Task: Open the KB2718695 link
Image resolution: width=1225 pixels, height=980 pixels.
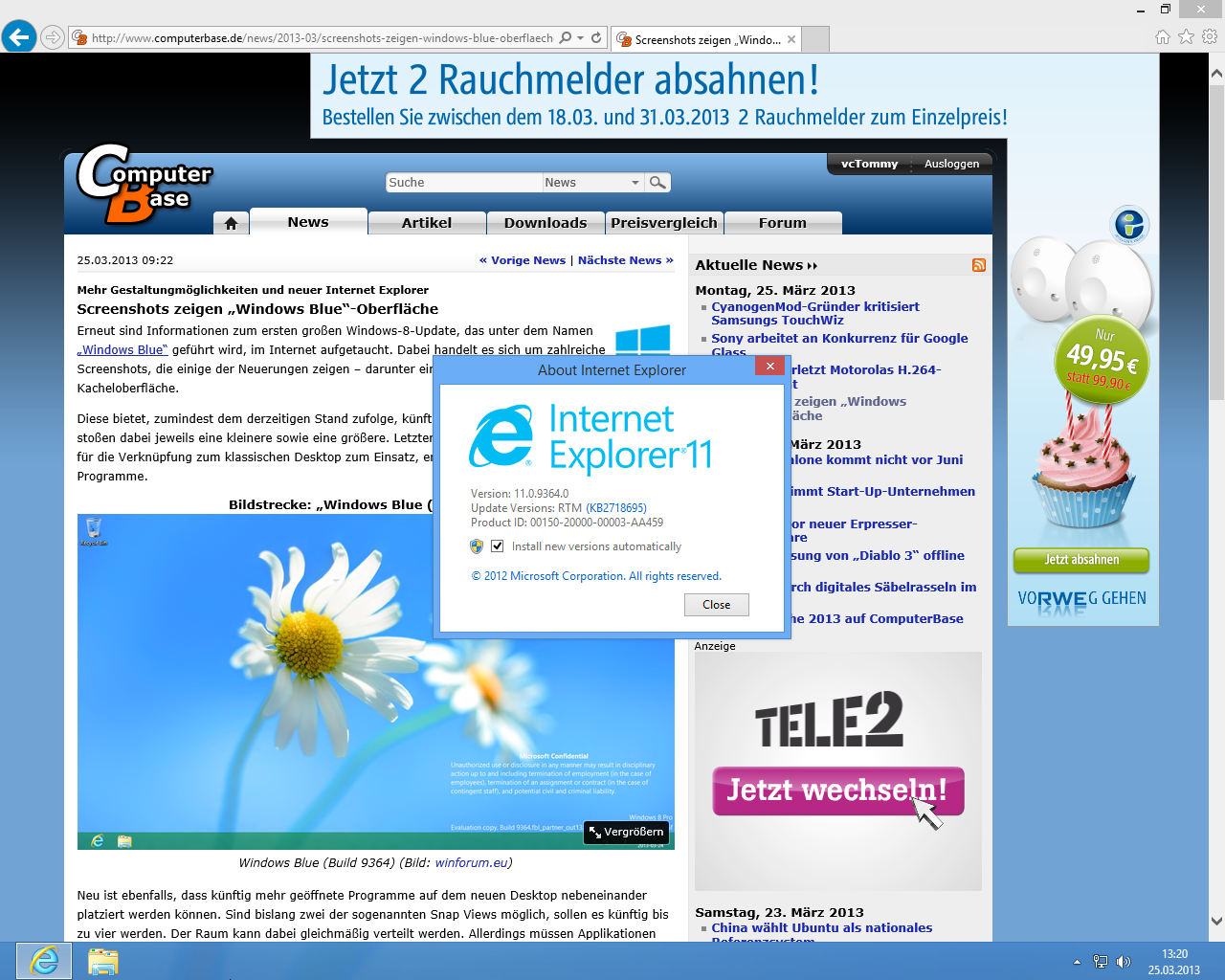Action: (x=616, y=508)
